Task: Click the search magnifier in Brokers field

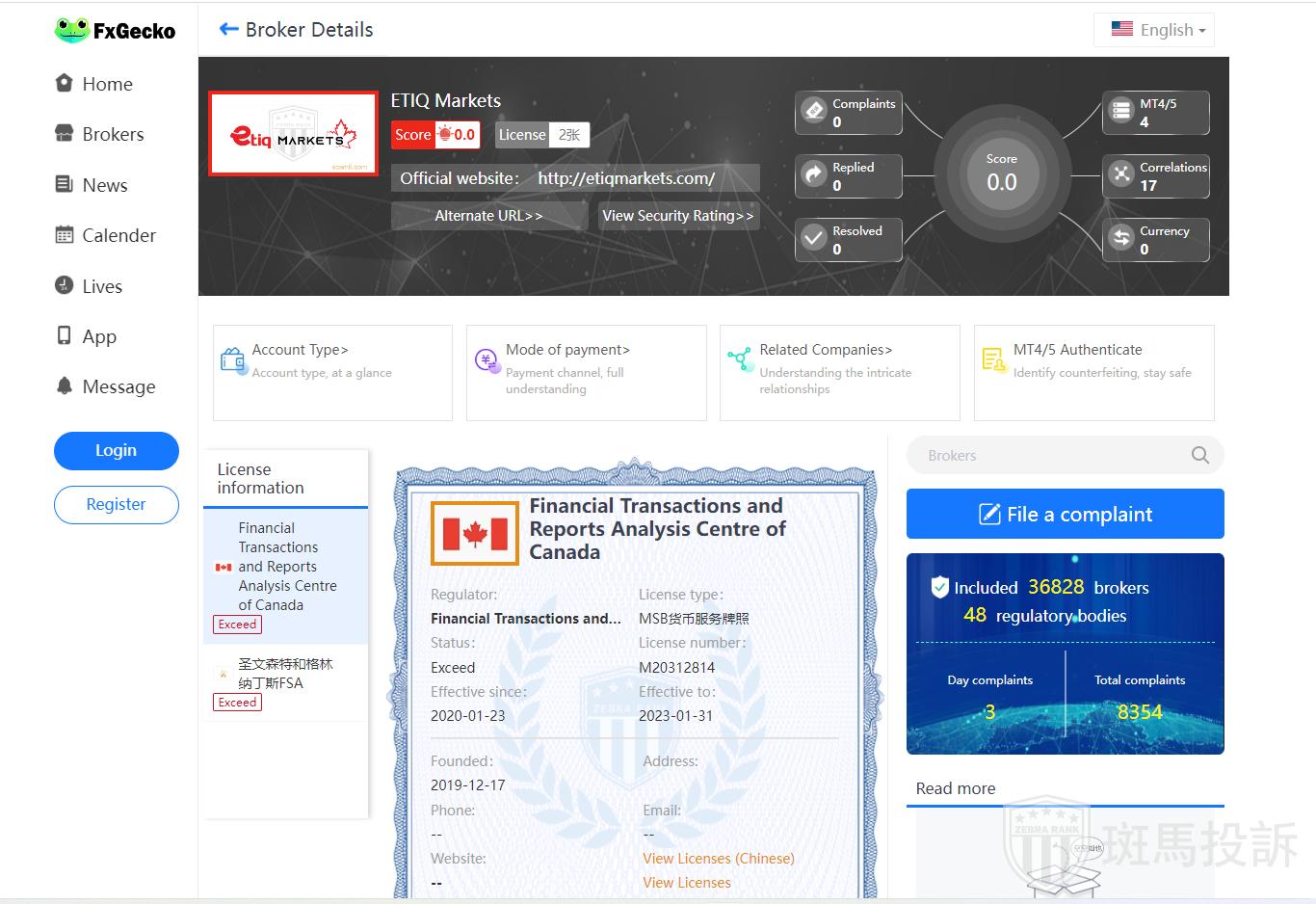Action: point(1199,456)
